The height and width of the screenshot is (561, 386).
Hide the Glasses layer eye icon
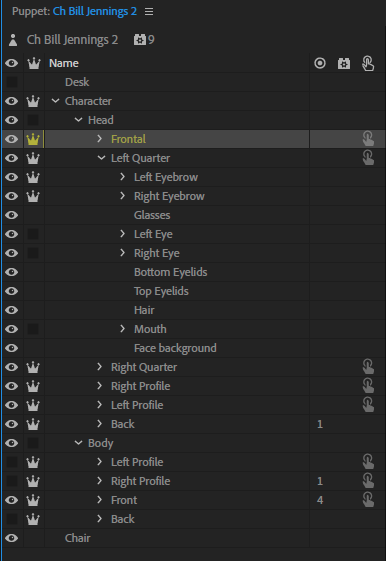12,215
